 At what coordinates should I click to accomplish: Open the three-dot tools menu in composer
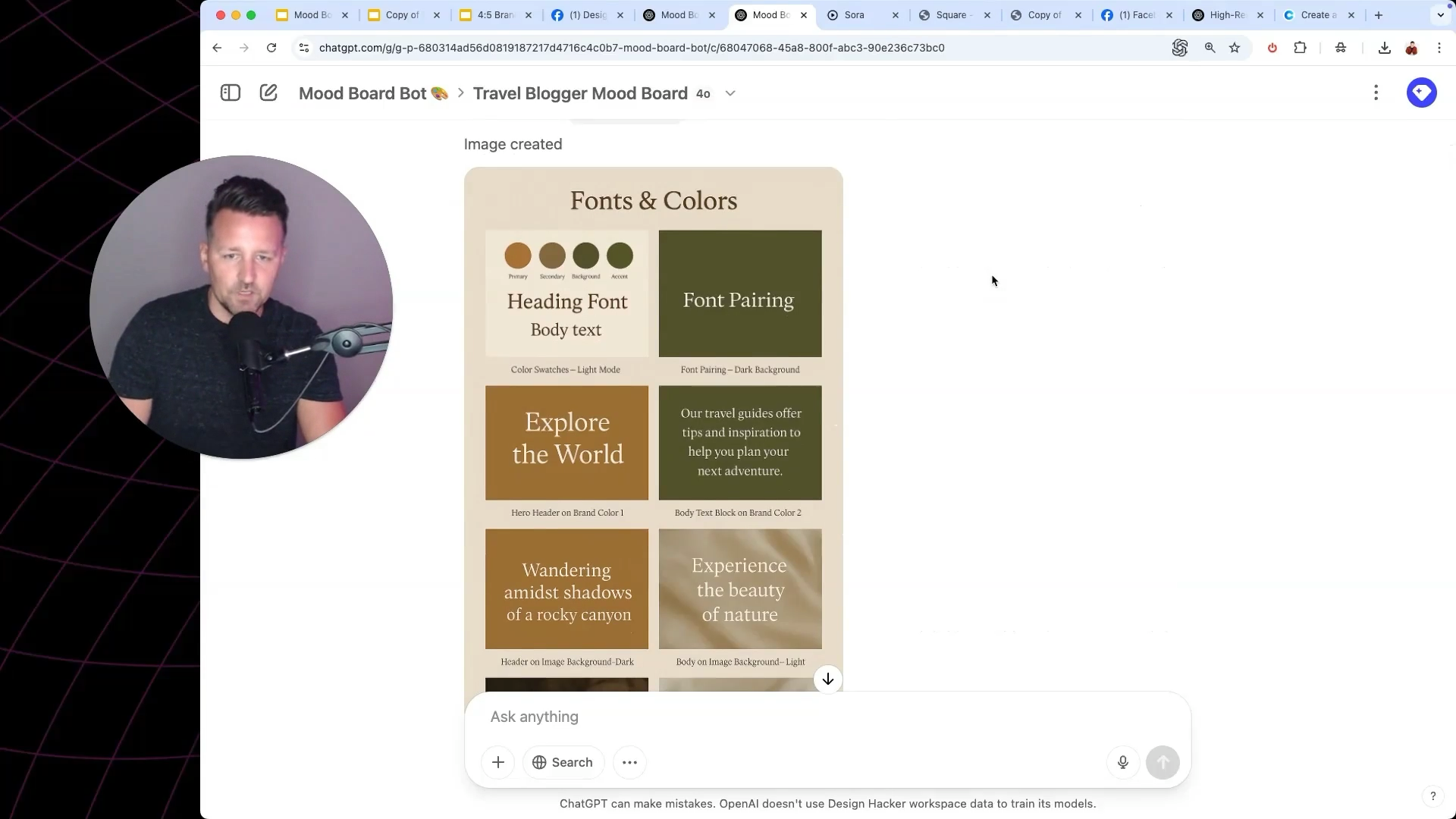click(x=629, y=762)
